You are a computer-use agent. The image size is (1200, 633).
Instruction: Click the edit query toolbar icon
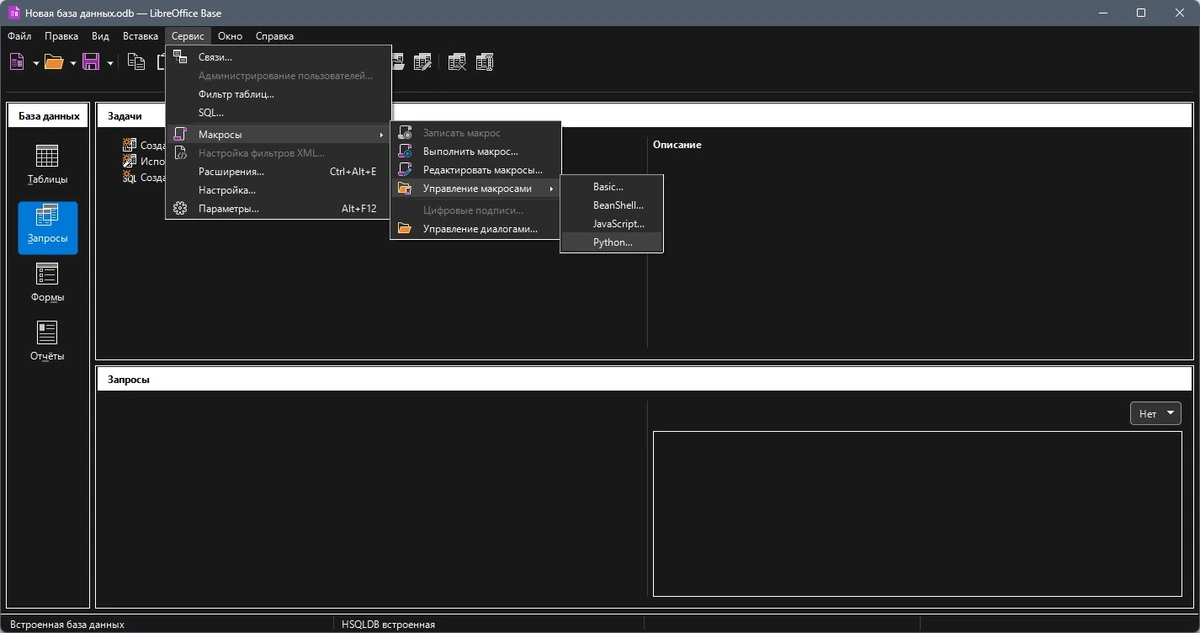point(423,62)
